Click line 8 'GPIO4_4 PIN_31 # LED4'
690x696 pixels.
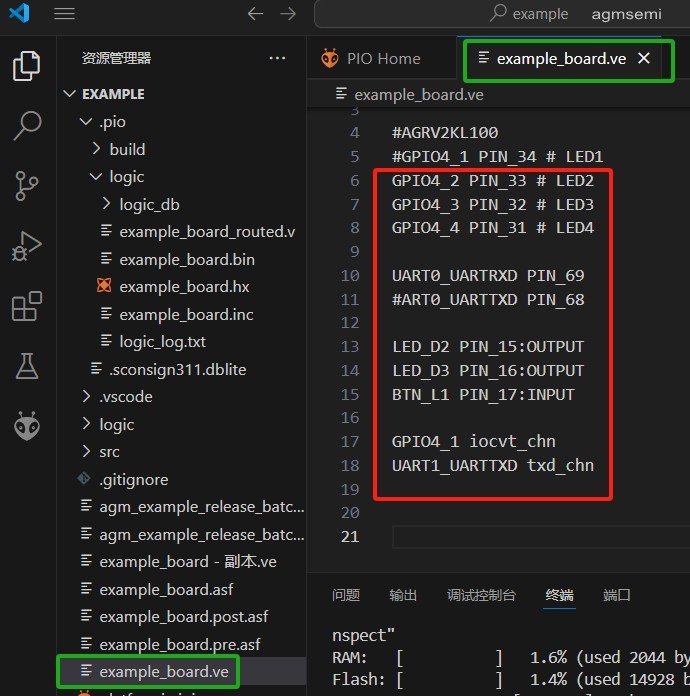pos(492,228)
